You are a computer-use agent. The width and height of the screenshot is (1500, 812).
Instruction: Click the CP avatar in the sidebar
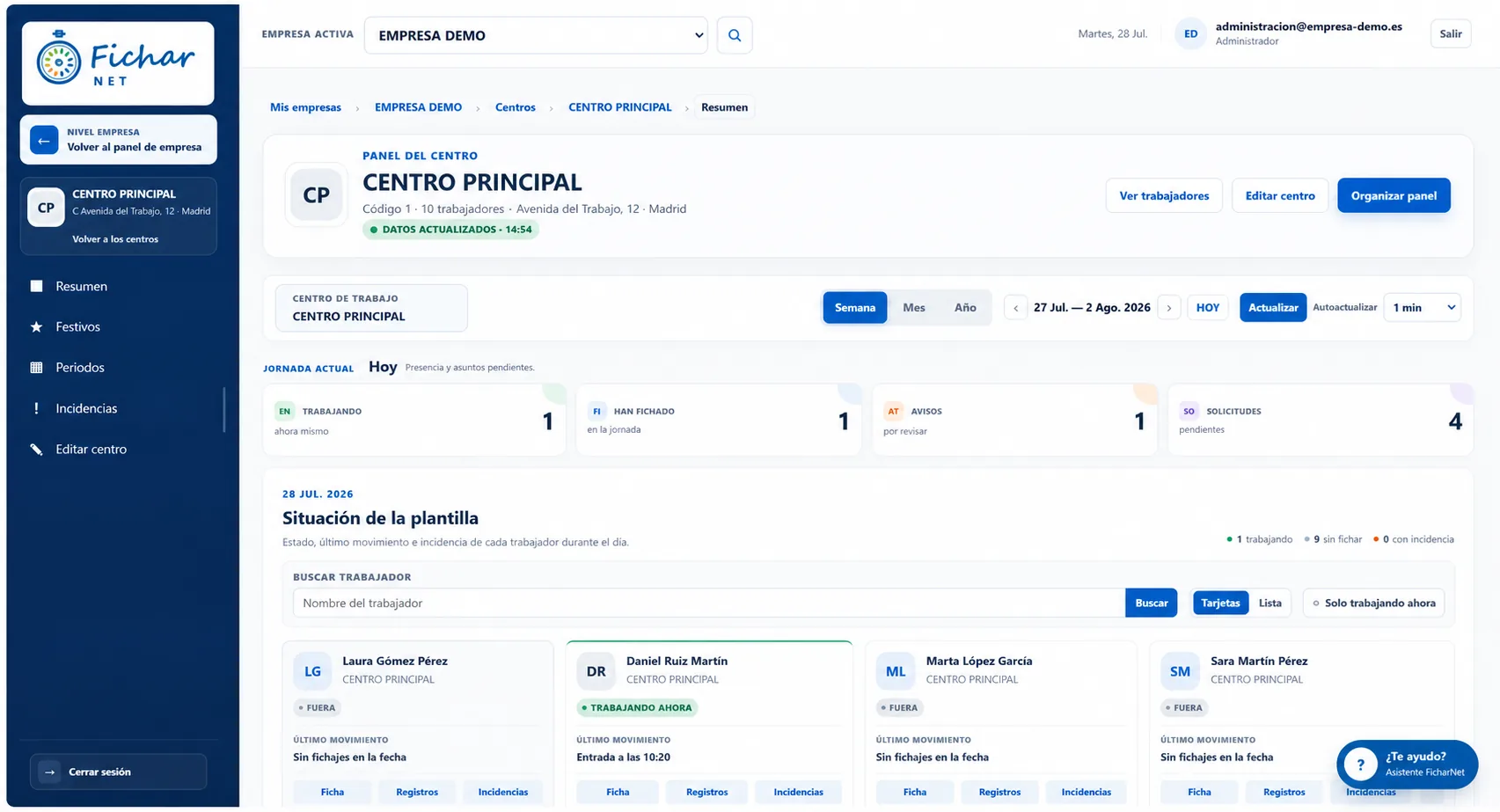[x=46, y=208]
